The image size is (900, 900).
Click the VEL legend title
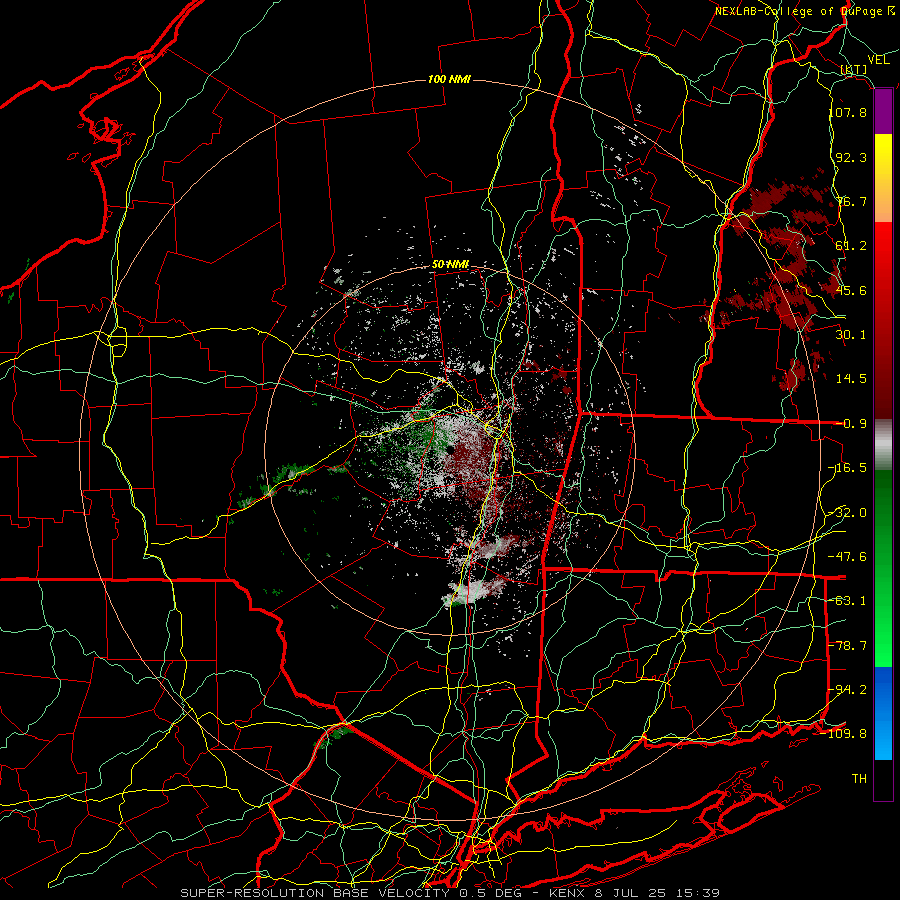(879, 60)
